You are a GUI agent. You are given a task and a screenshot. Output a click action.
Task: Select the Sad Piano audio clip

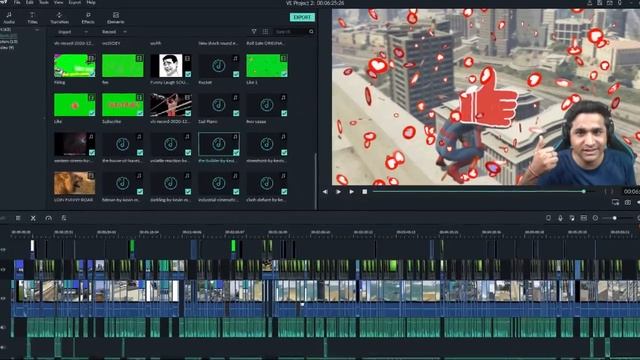coord(219,104)
